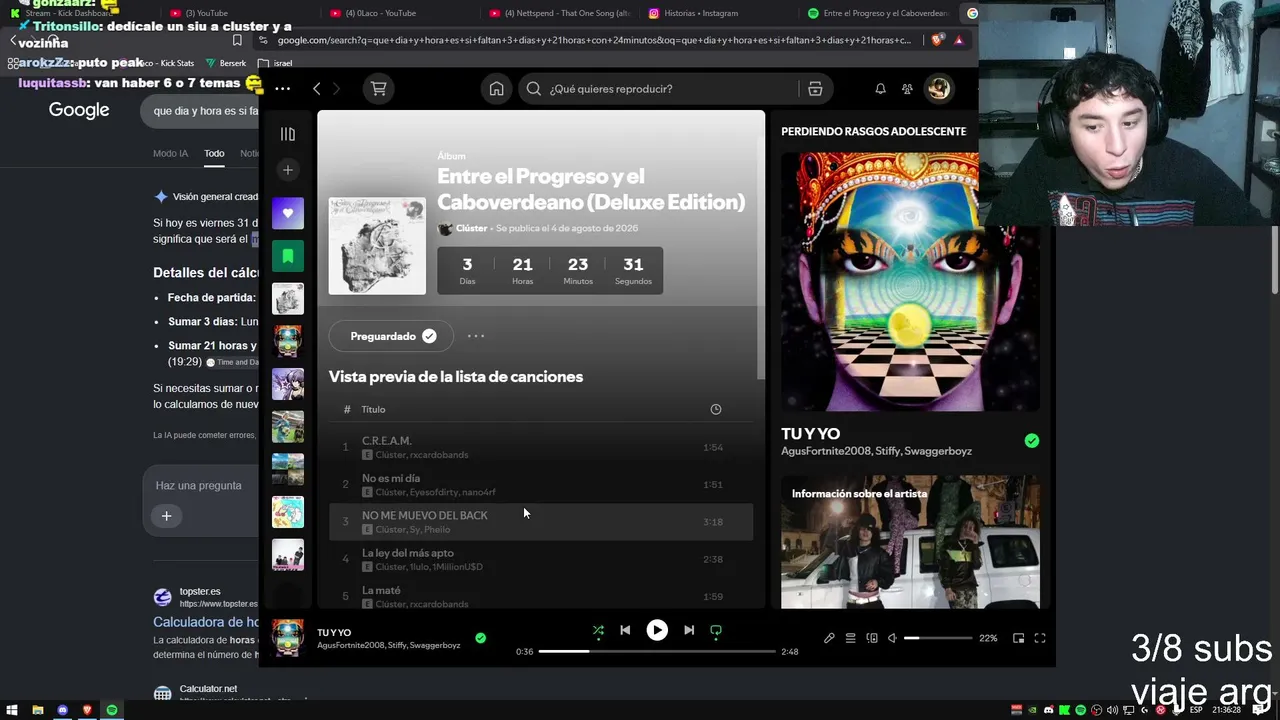1280x720 pixels.
Task: Click the saved checkmark beside TU Y YO title
Action: pyautogui.click(x=1031, y=441)
